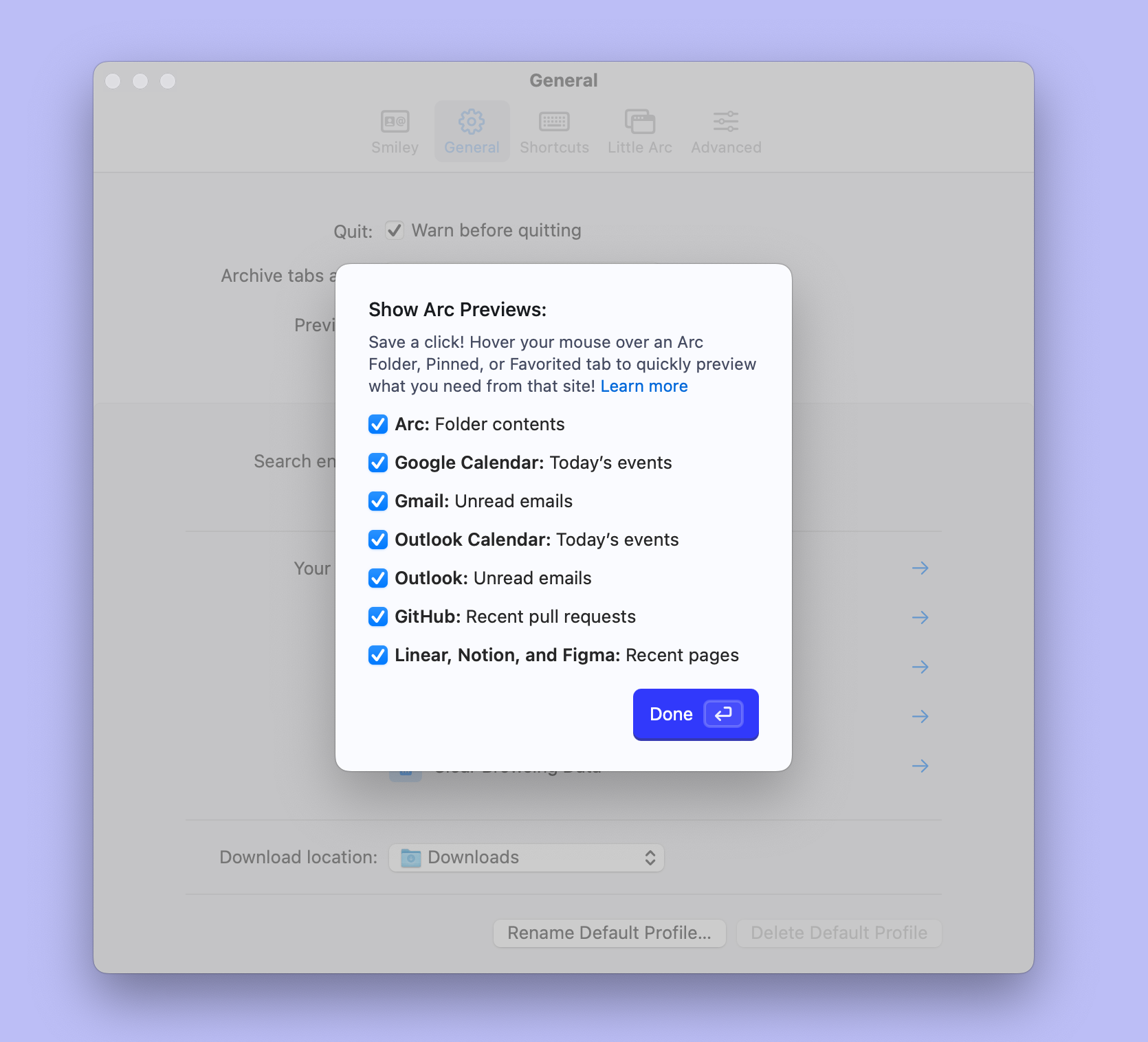Click Rename Default Profile button
The width and height of the screenshot is (1148, 1042).
tap(610, 933)
